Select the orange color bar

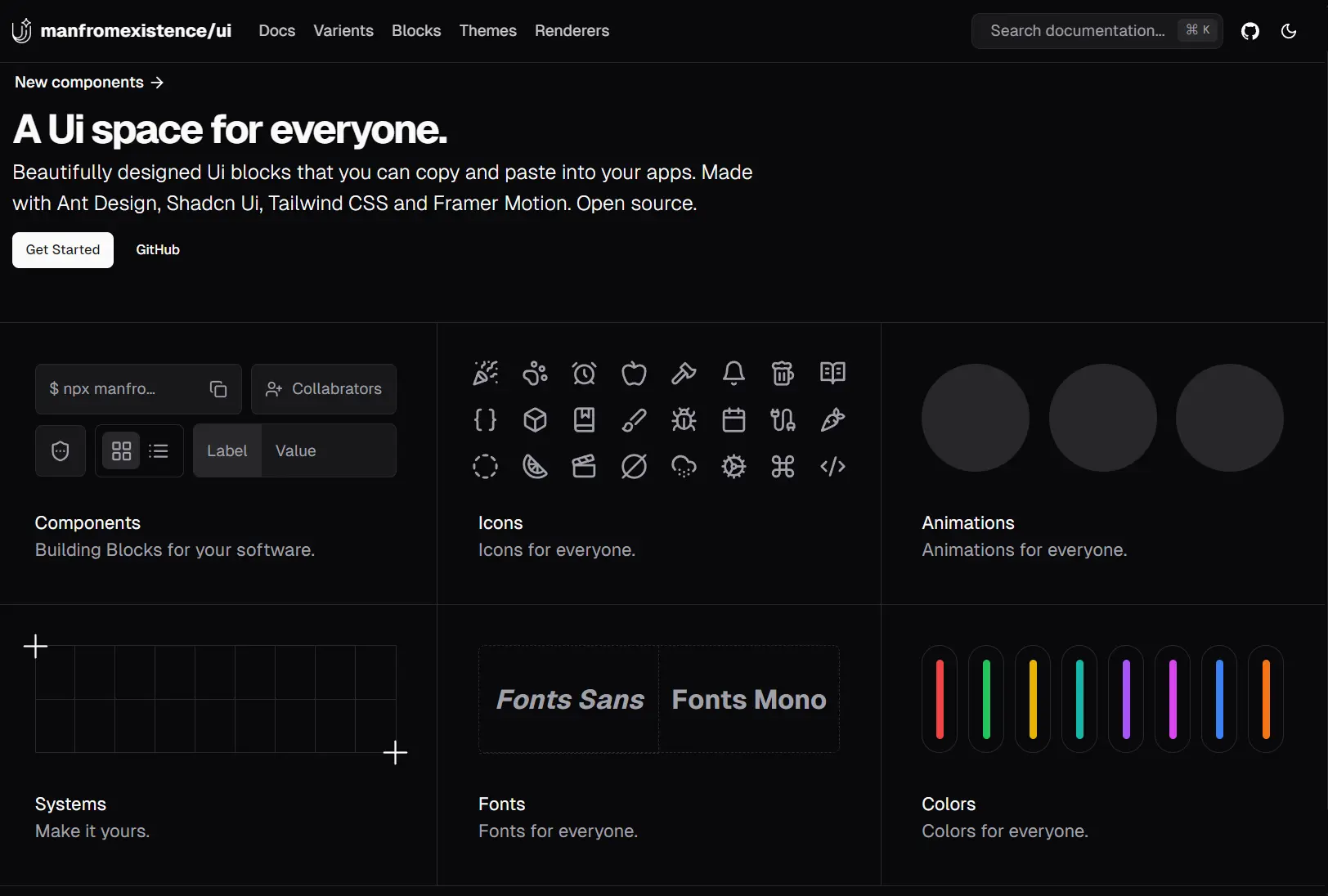(x=1267, y=699)
